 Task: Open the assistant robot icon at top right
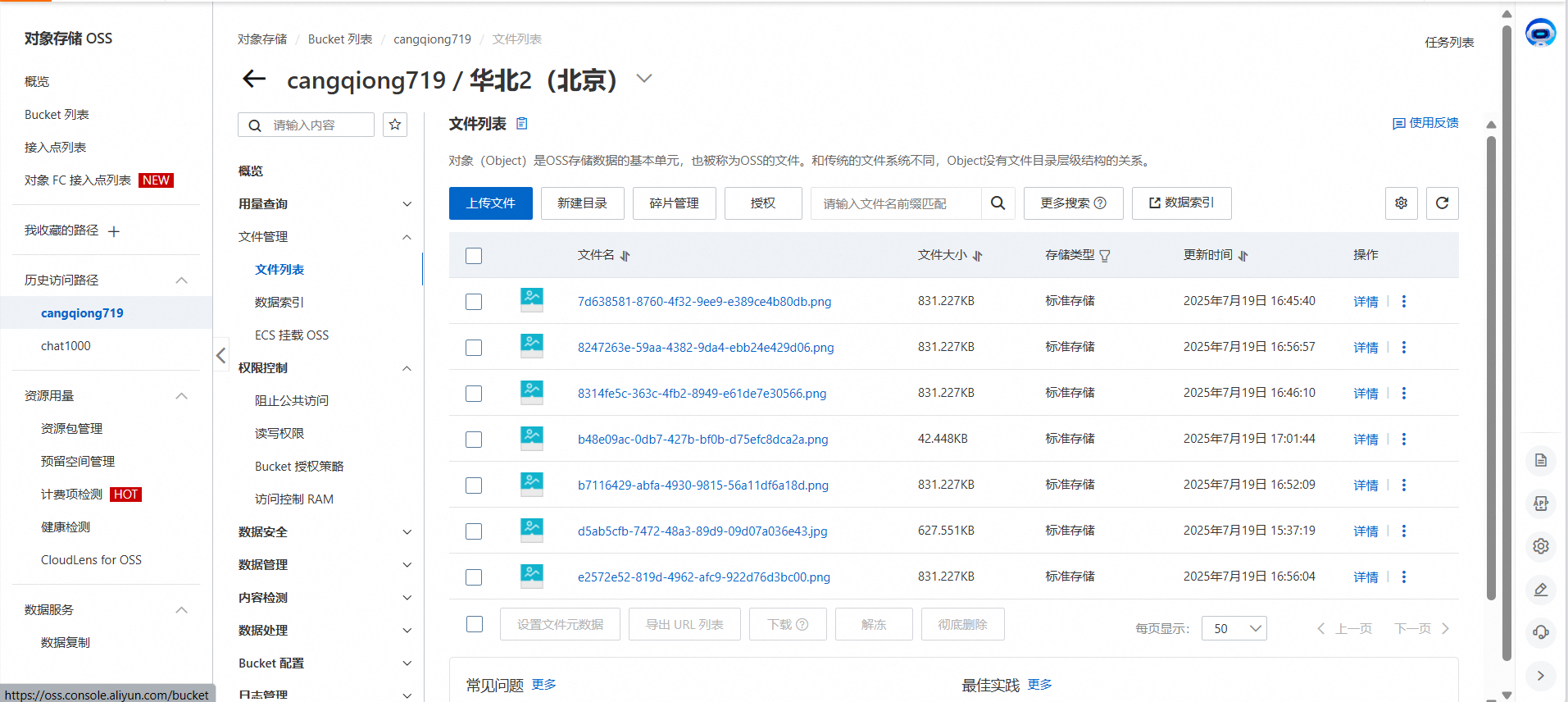pos(1540,33)
